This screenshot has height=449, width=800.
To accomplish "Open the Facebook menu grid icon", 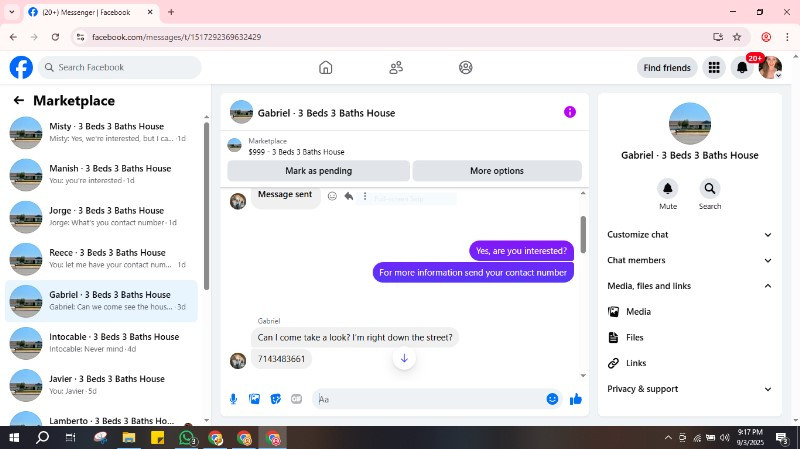I will [714, 67].
